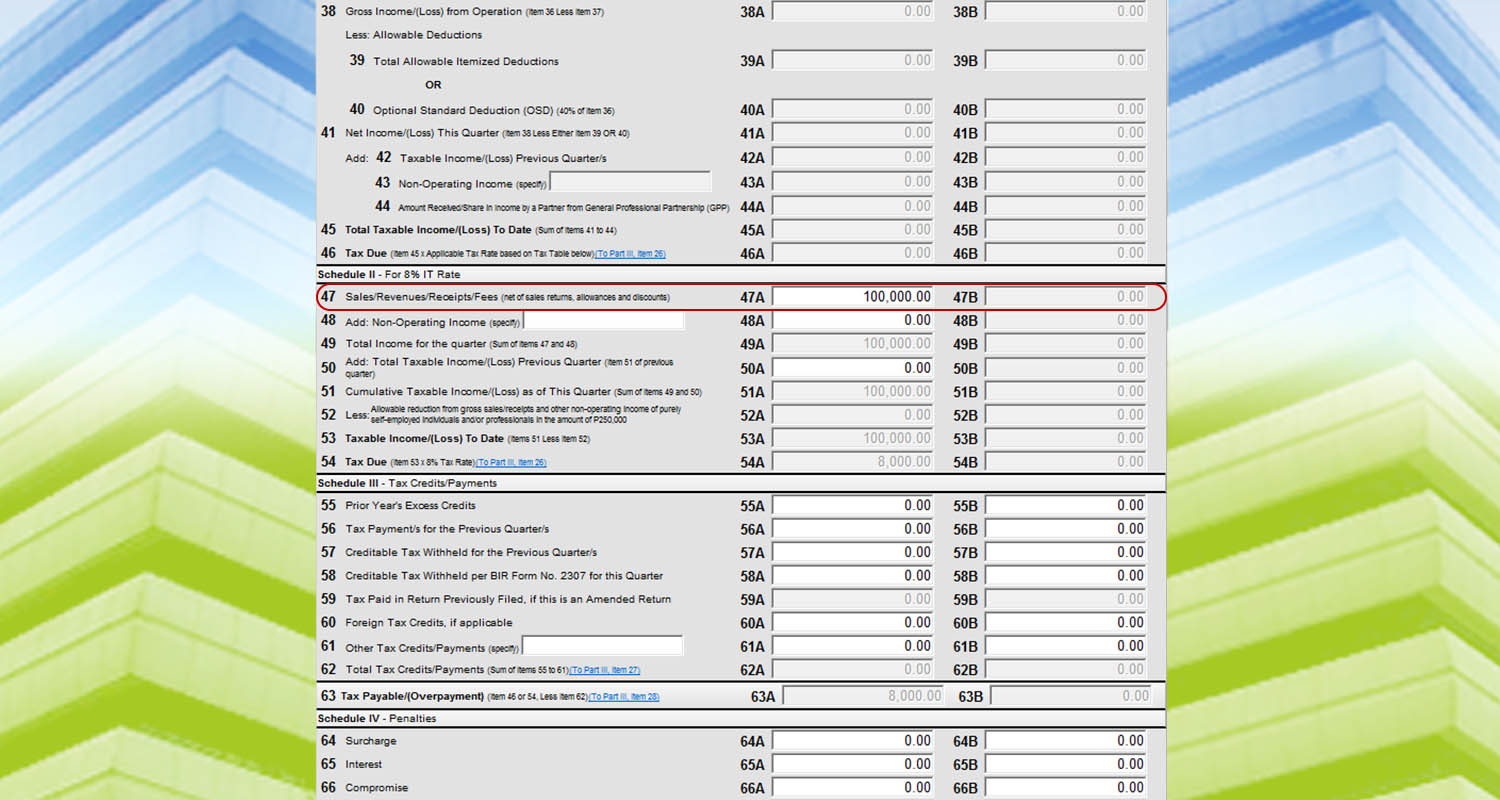Click the 'Schedule III - Tax Credits/Payments' heading
Screen dimensions: 1500x800
tap(407, 483)
